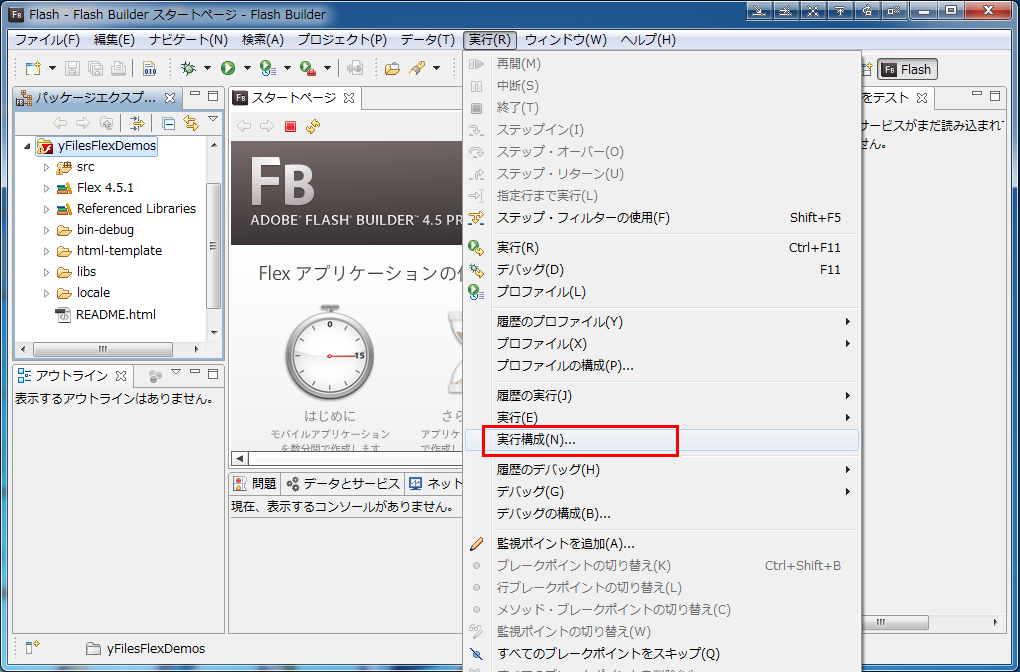Expand the html-template folder
The height and width of the screenshot is (672, 1020).
46,251
